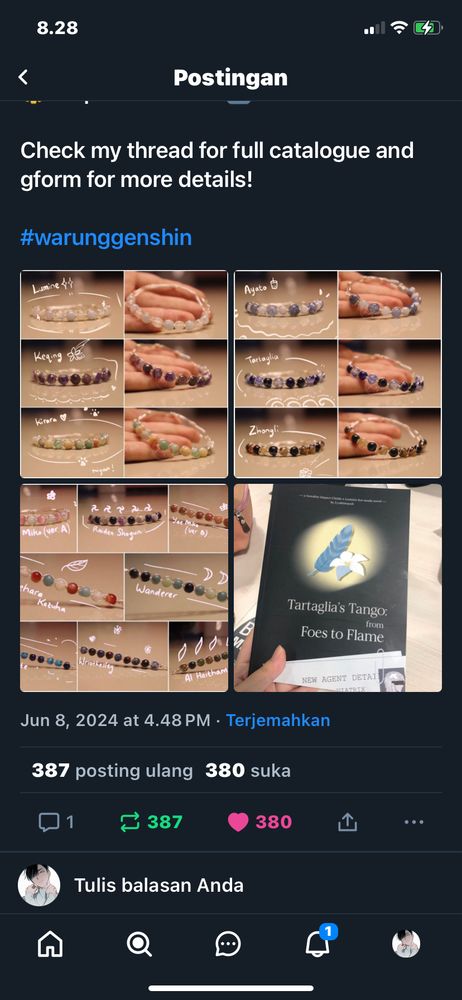
Task: Open the Search magnifier tab
Action: click(x=138, y=944)
